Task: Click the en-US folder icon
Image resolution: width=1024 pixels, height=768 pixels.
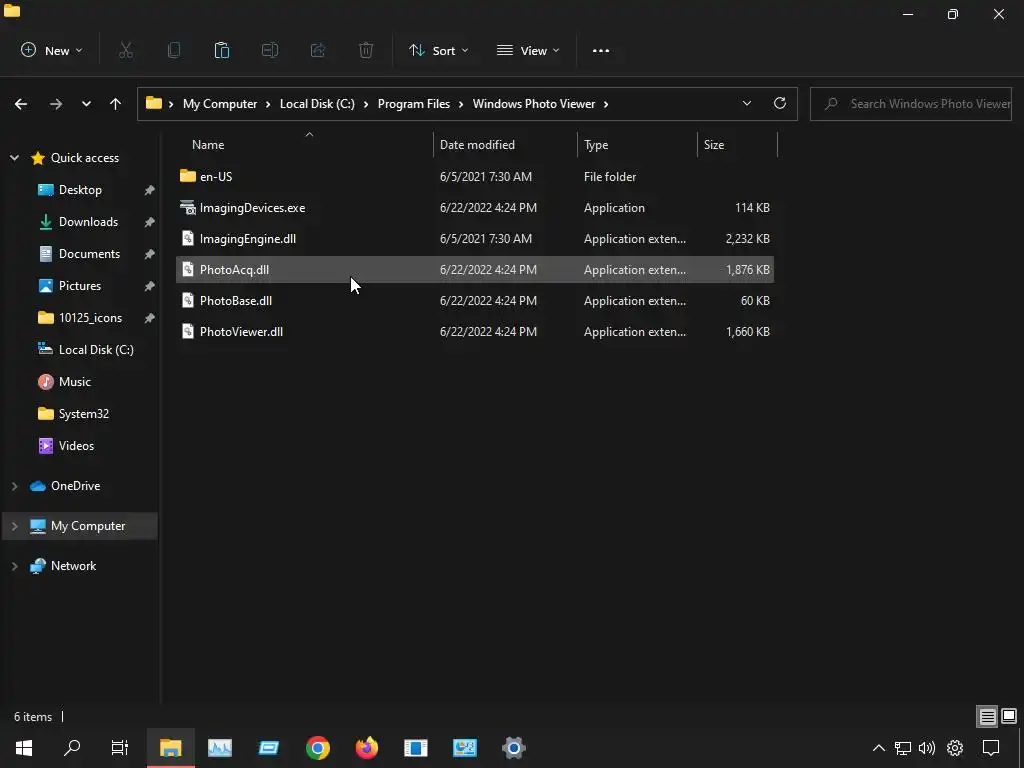Action: coord(187,176)
